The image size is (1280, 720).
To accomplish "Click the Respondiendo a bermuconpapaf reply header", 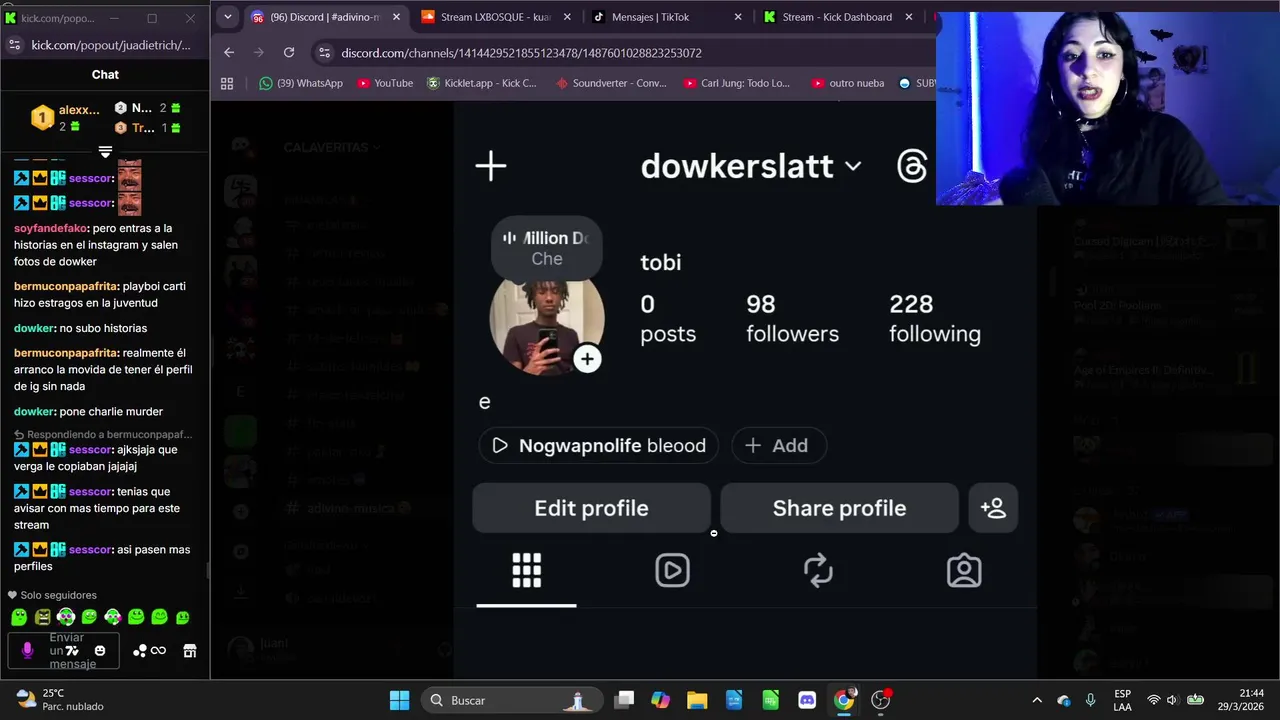I will pyautogui.click(x=103, y=434).
